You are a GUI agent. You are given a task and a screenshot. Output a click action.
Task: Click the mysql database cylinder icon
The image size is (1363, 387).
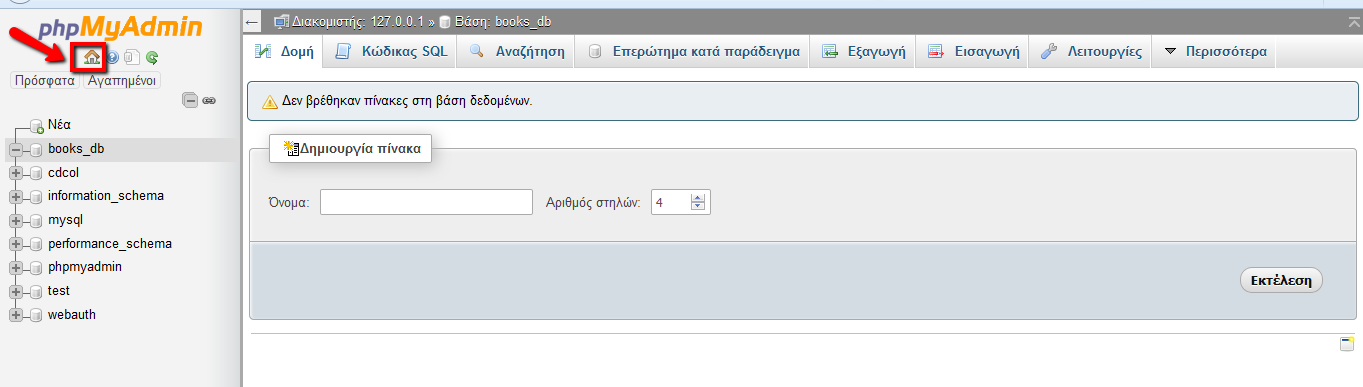(36, 221)
